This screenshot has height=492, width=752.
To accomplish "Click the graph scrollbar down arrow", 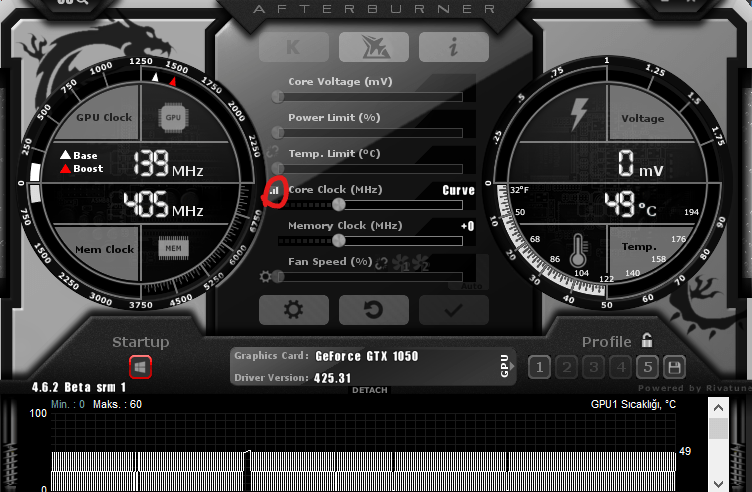I will [718, 483].
